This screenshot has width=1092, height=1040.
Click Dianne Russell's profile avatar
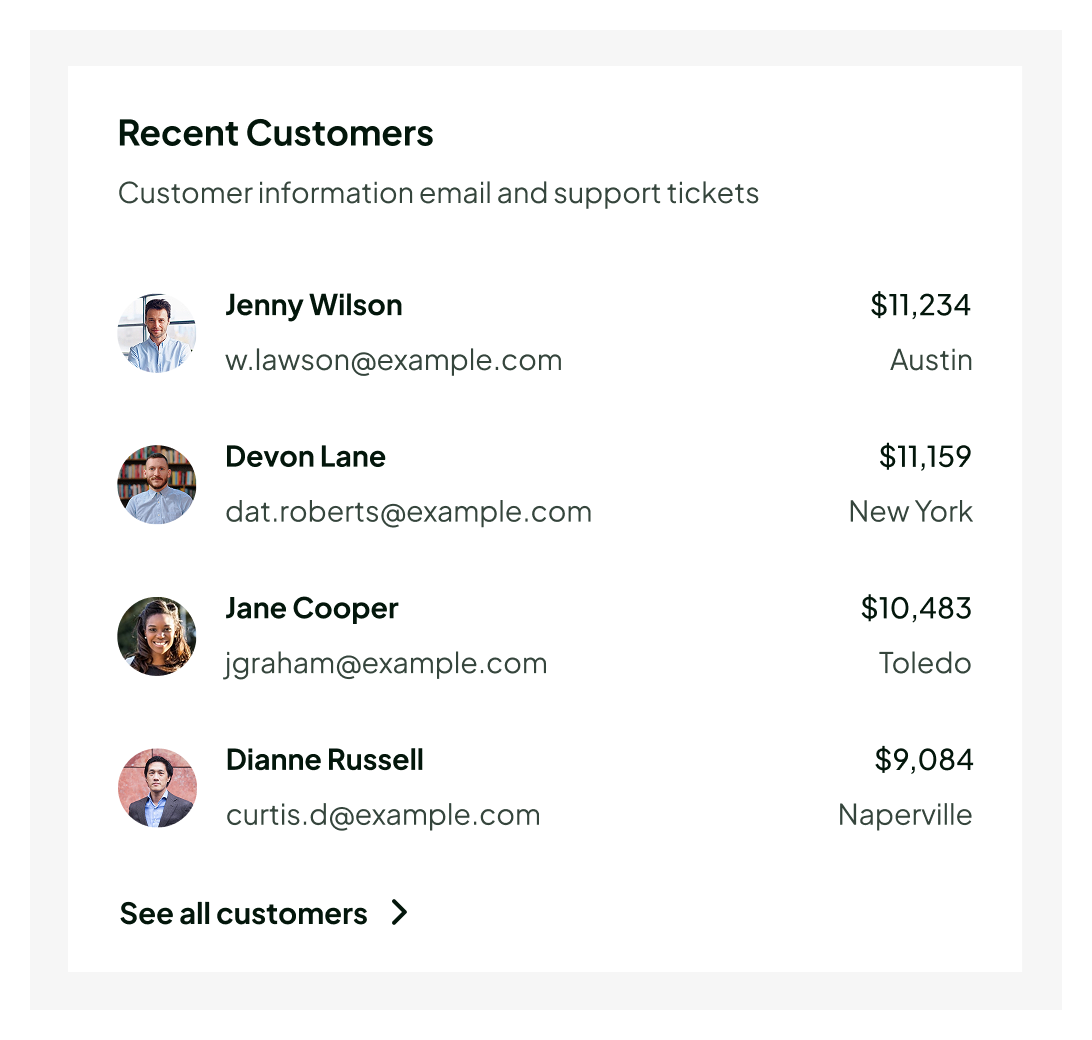pos(157,788)
